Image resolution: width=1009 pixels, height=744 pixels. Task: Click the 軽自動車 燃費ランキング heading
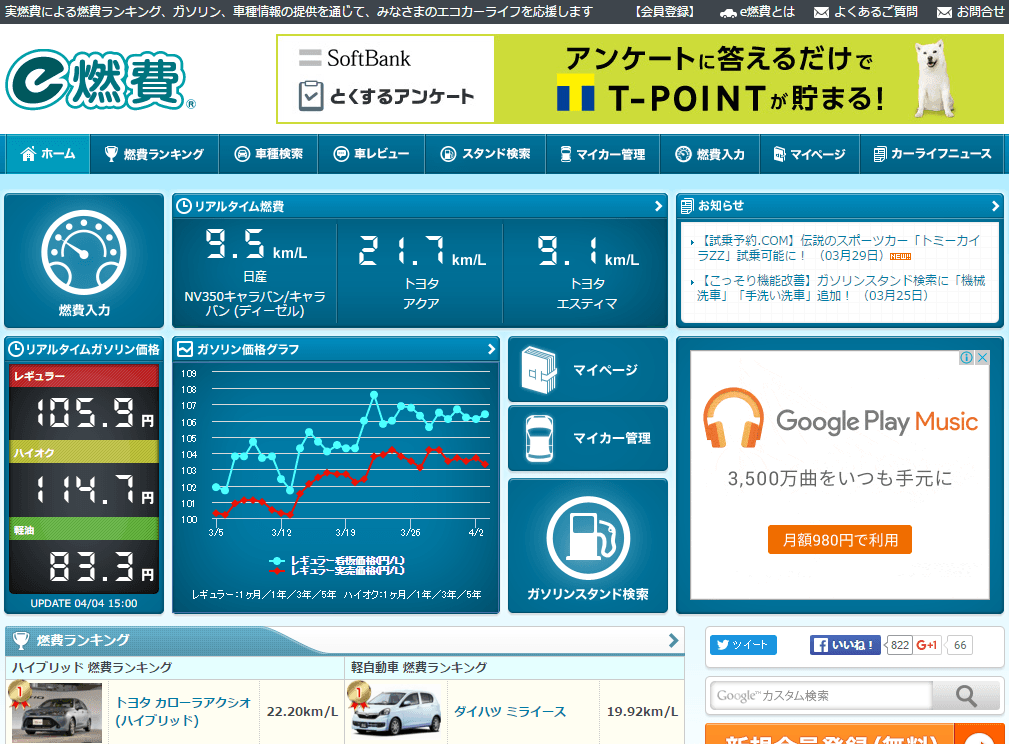point(419,667)
